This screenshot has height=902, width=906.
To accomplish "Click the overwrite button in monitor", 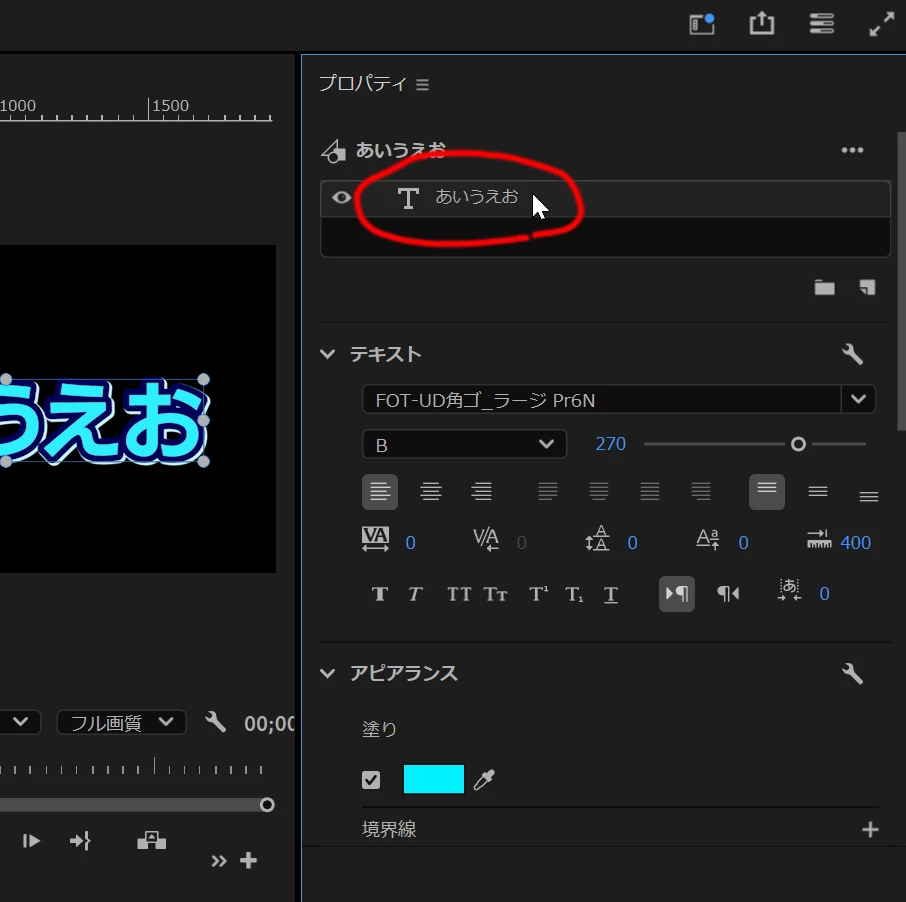I will pos(151,841).
